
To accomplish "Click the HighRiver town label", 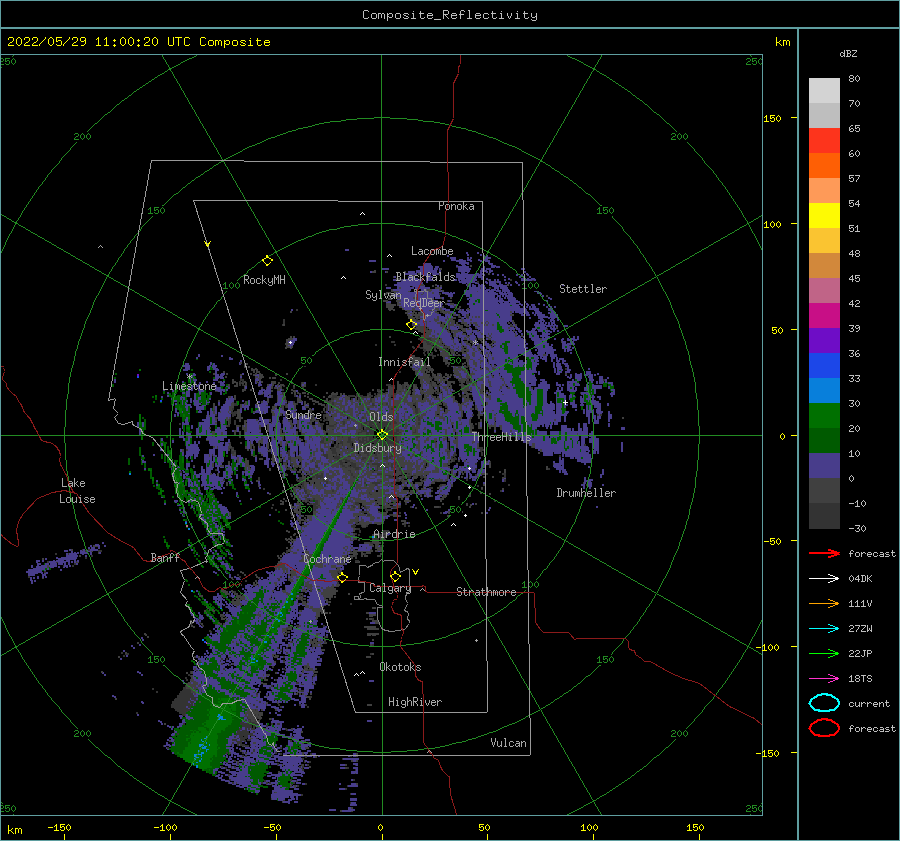I will click(x=415, y=702).
